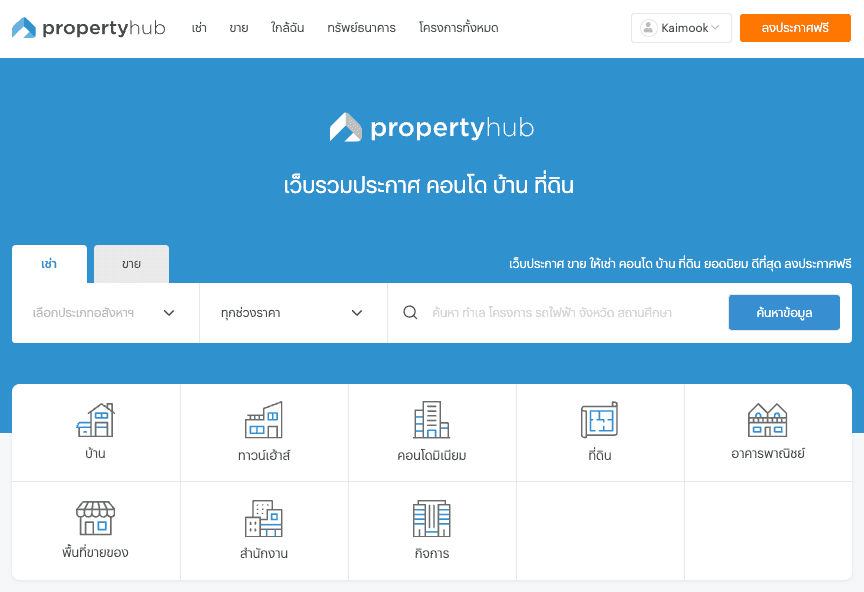
Task: Click the user avatar icon next to Kaimook
Action: coord(649,28)
